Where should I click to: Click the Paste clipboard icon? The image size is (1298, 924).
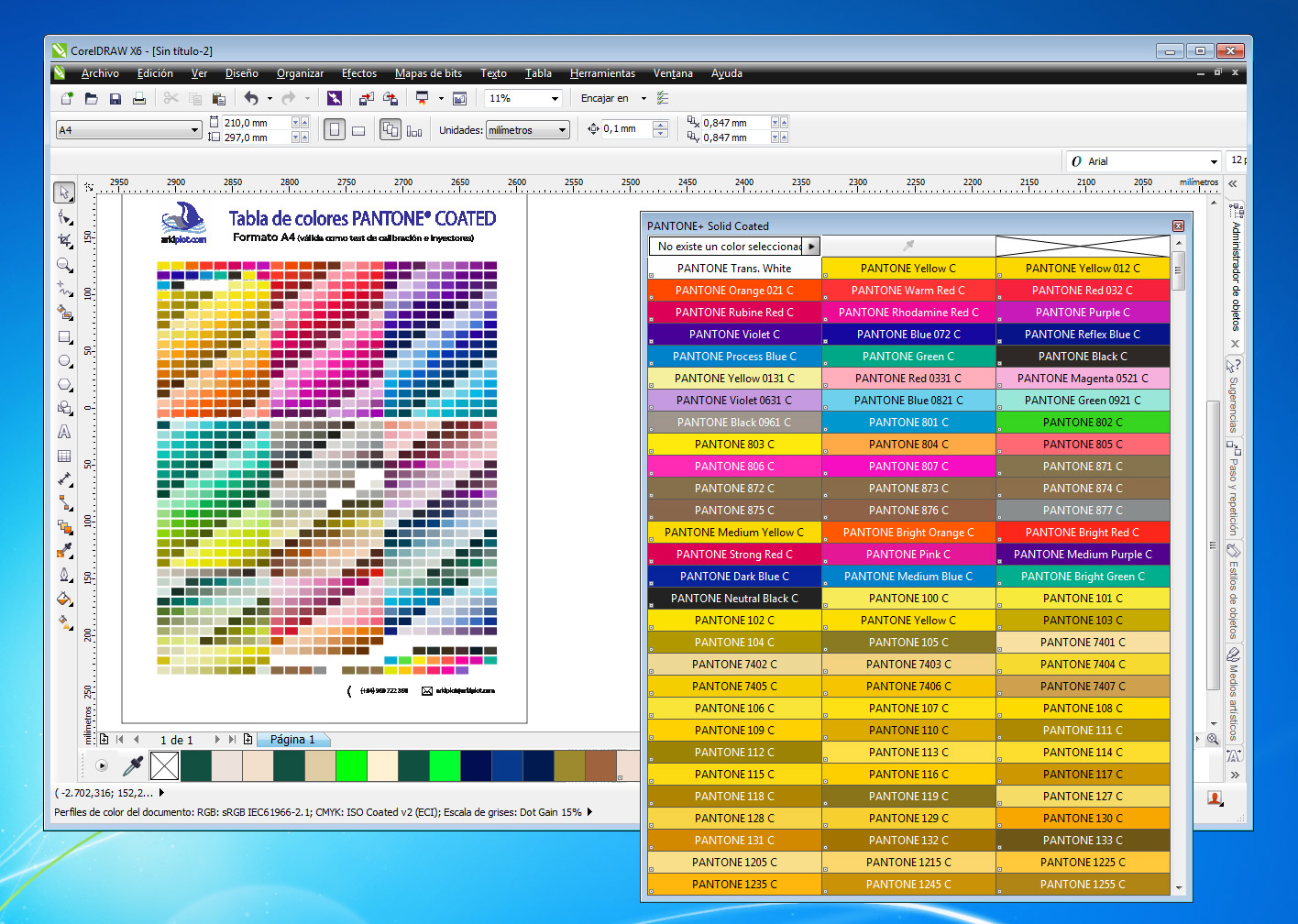(218, 98)
